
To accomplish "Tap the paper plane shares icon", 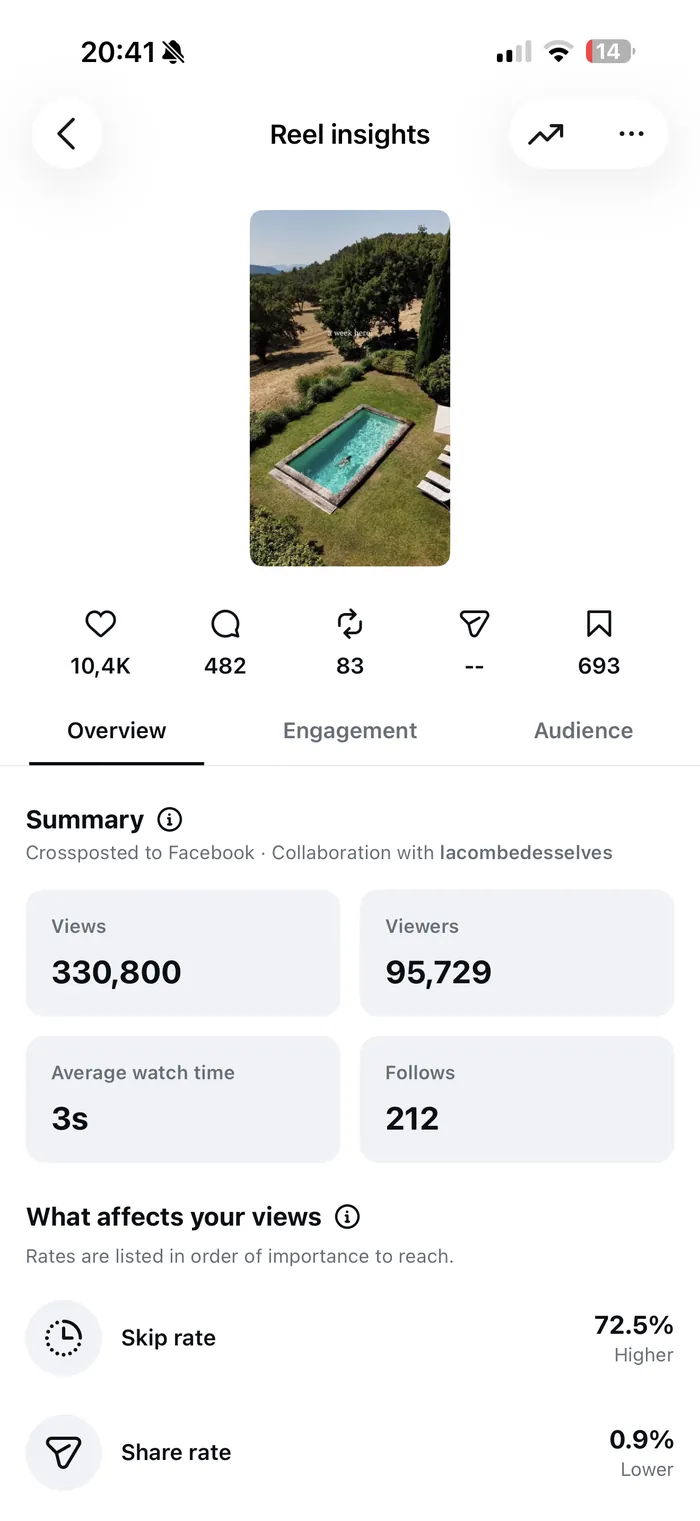I will click(x=474, y=624).
